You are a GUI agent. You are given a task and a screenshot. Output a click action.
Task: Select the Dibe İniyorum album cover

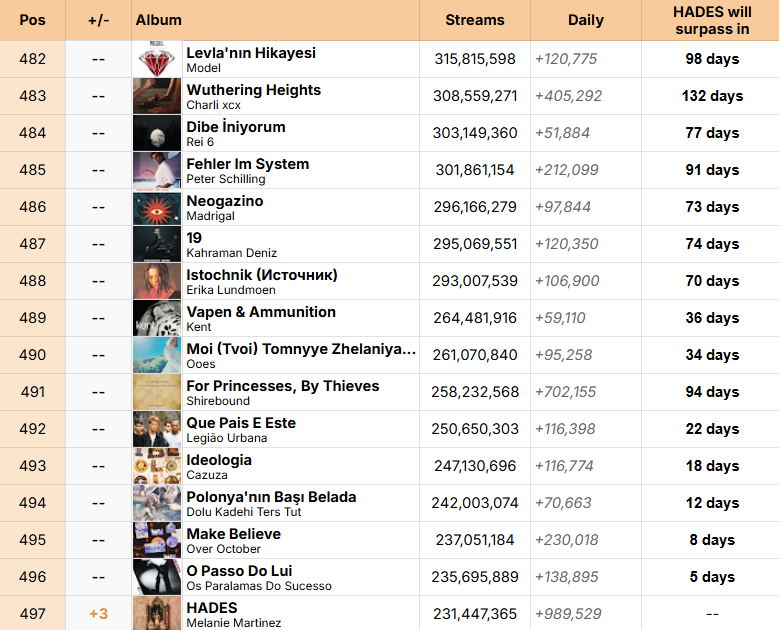pyautogui.click(x=157, y=133)
